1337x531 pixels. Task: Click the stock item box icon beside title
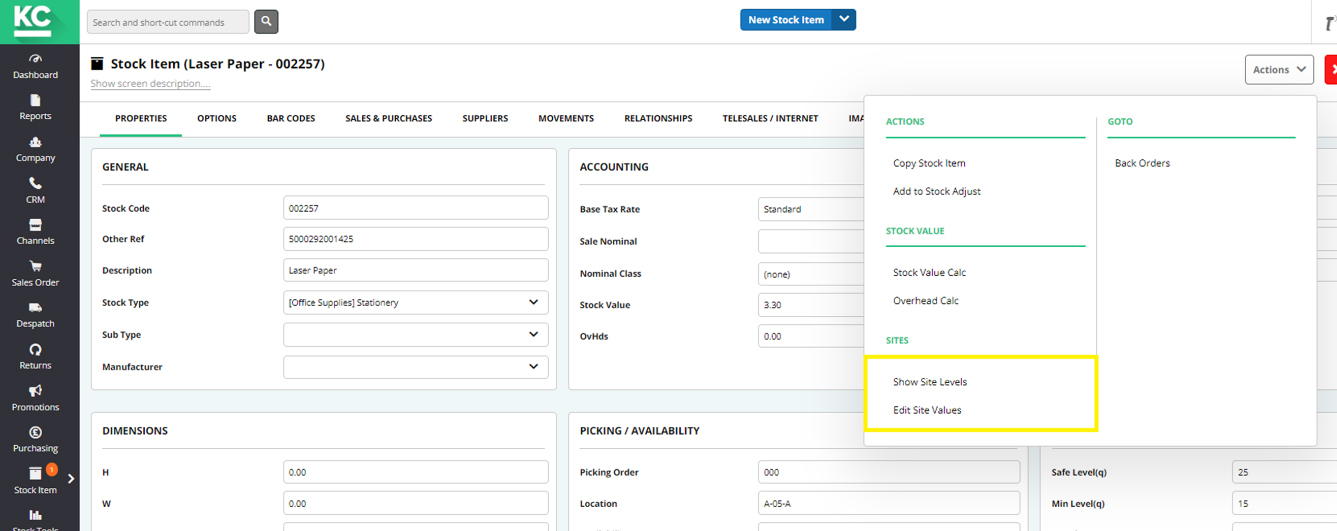pos(97,64)
